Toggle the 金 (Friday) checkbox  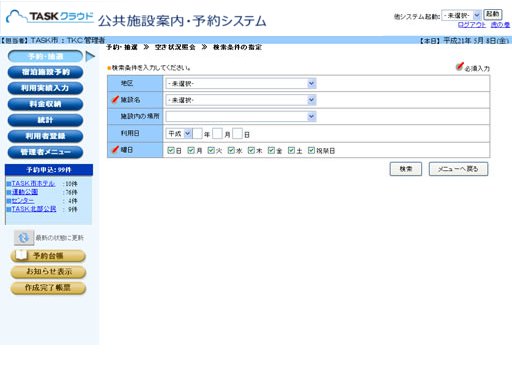[x=271, y=150]
